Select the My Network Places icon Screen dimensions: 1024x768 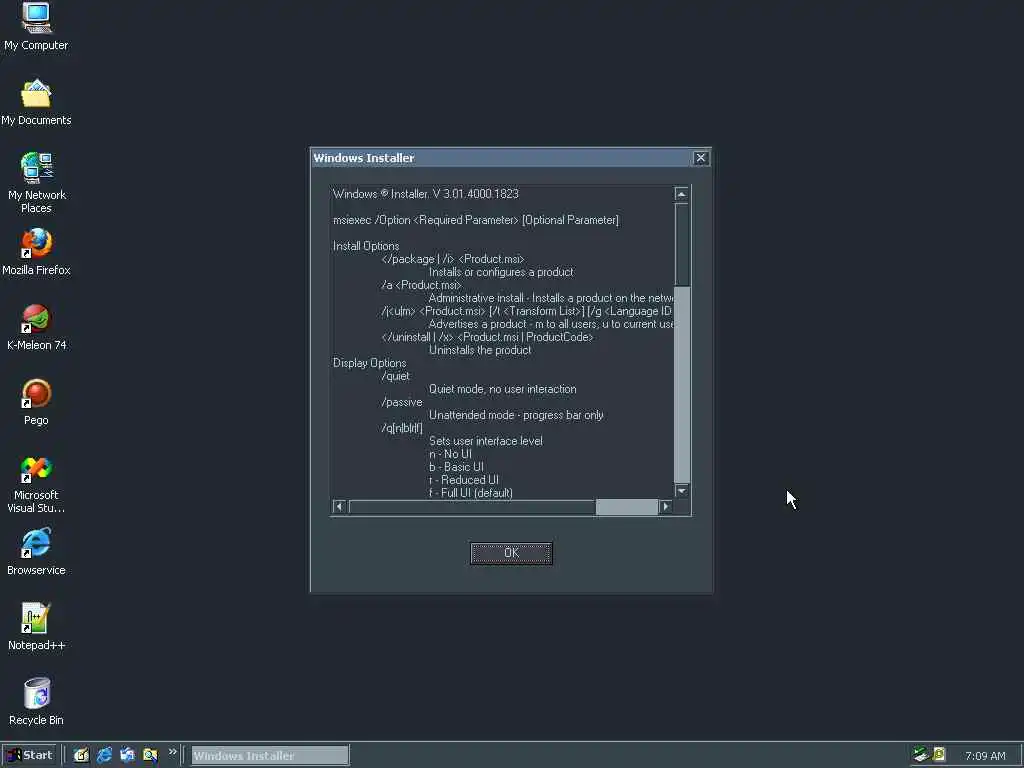[37, 183]
